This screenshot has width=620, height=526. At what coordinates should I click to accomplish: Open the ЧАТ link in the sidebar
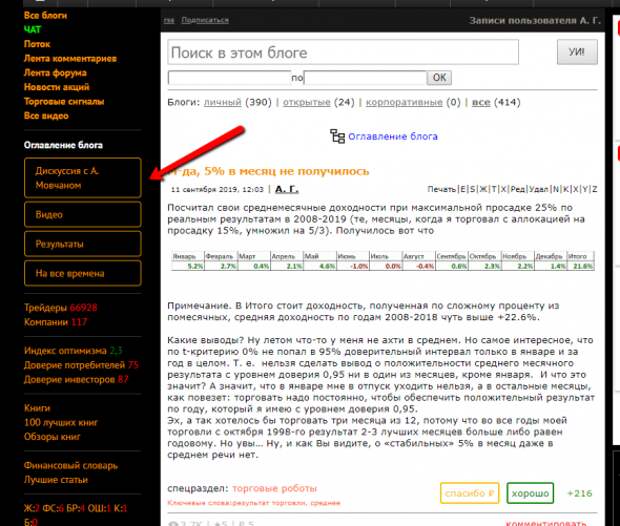pyautogui.click(x=32, y=30)
